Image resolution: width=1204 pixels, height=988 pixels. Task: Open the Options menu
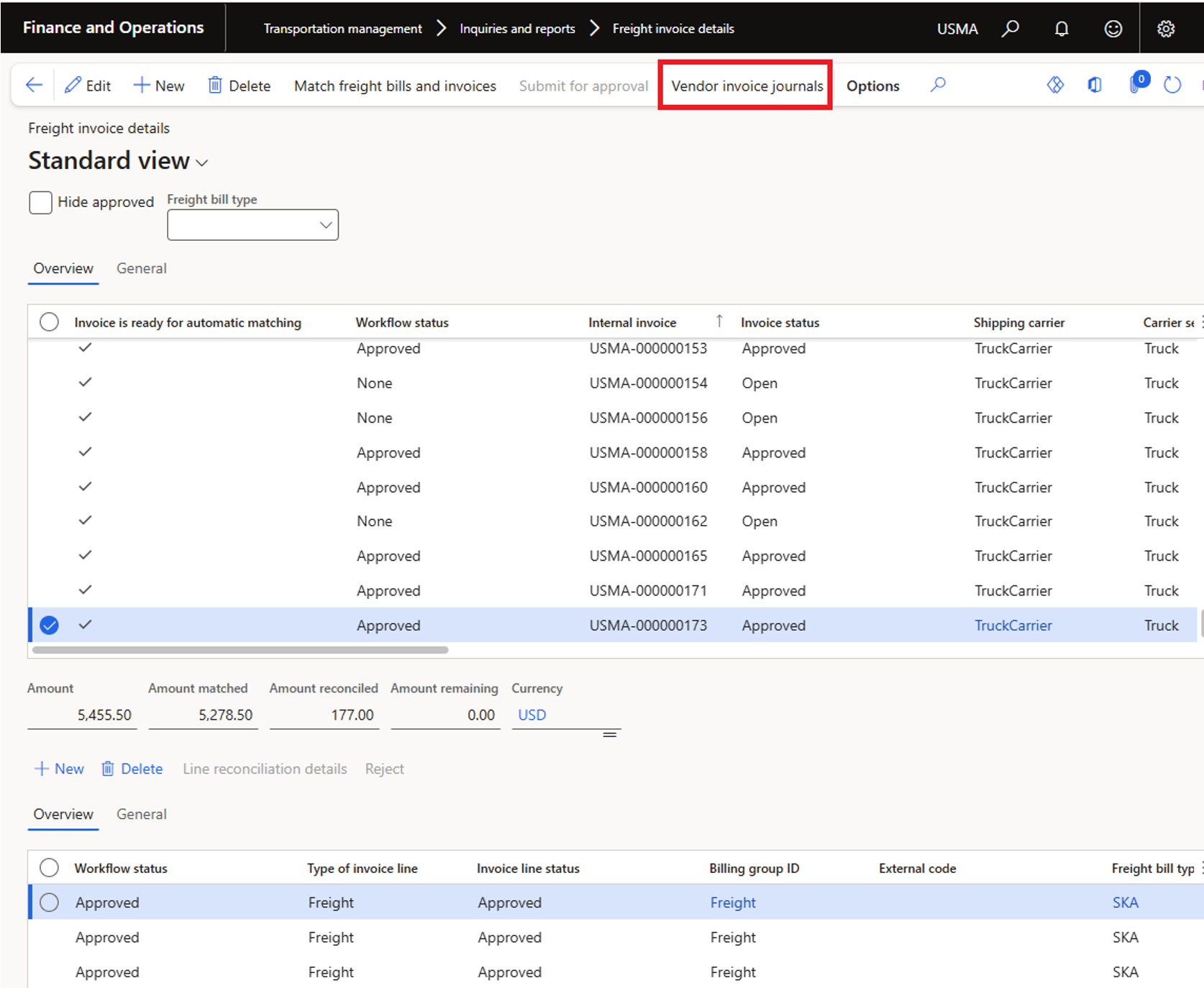(x=872, y=86)
